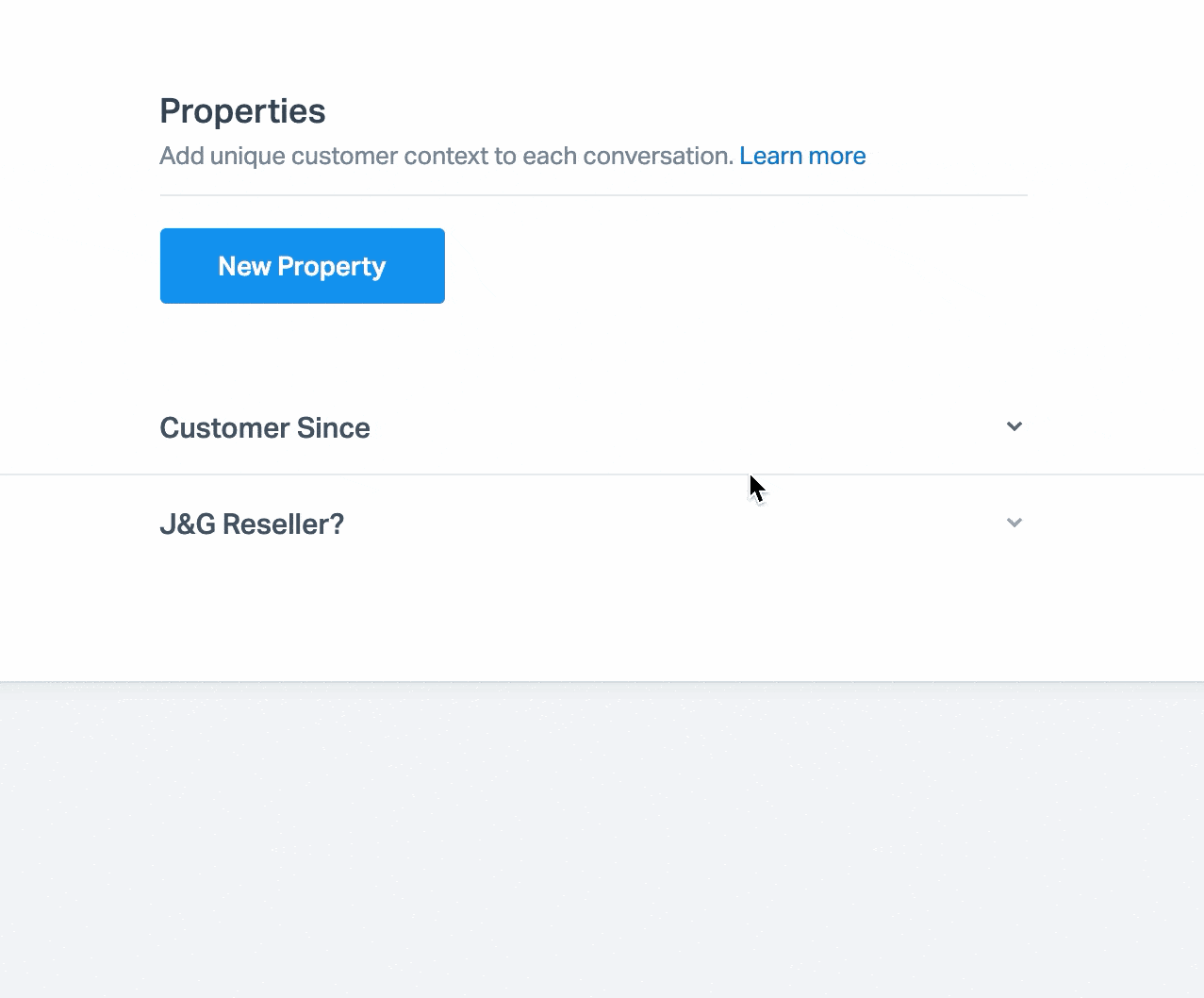Image resolution: width=1204 pixels, height=998 pixels.
Task: Click the word "Property" on the blue button
Action: (x=332, y=267)
